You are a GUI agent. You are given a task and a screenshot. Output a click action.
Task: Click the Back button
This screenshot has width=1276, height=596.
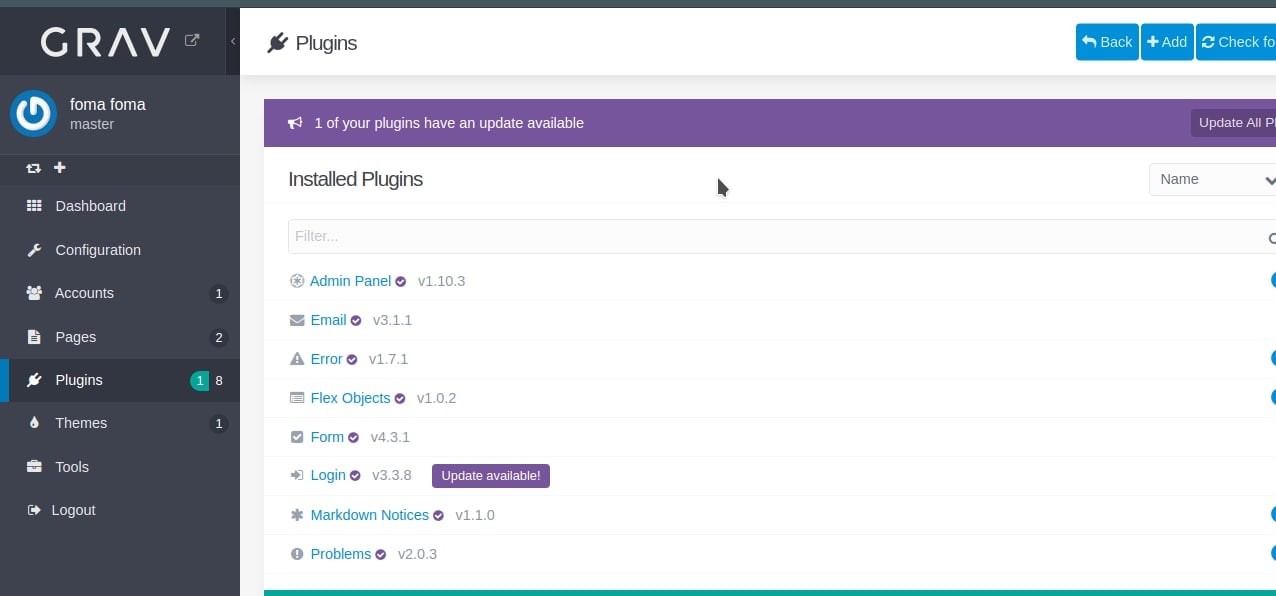1107,42
